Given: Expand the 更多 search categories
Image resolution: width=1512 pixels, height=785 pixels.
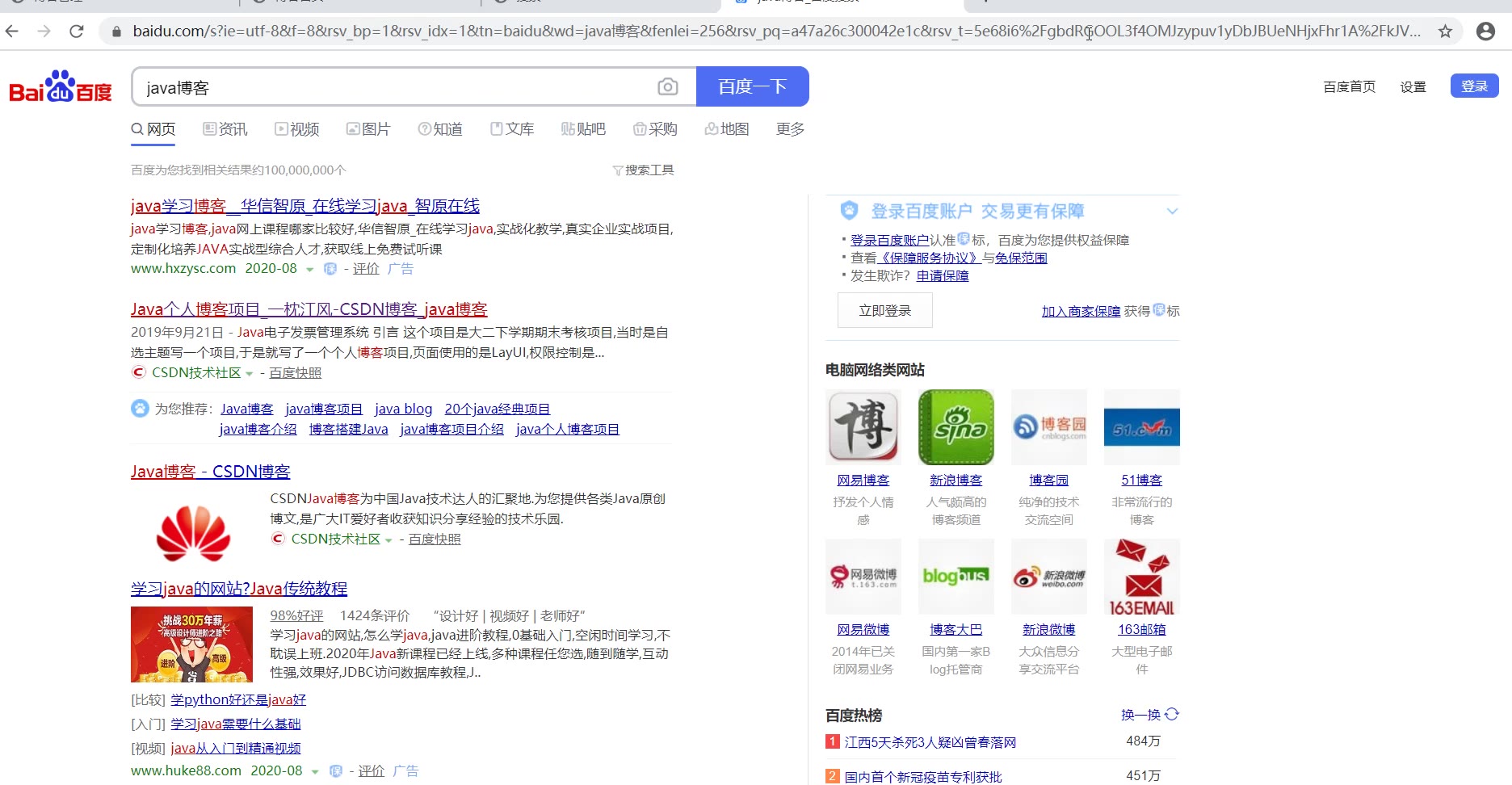Looking at the screenshot, I should point(789,129).
